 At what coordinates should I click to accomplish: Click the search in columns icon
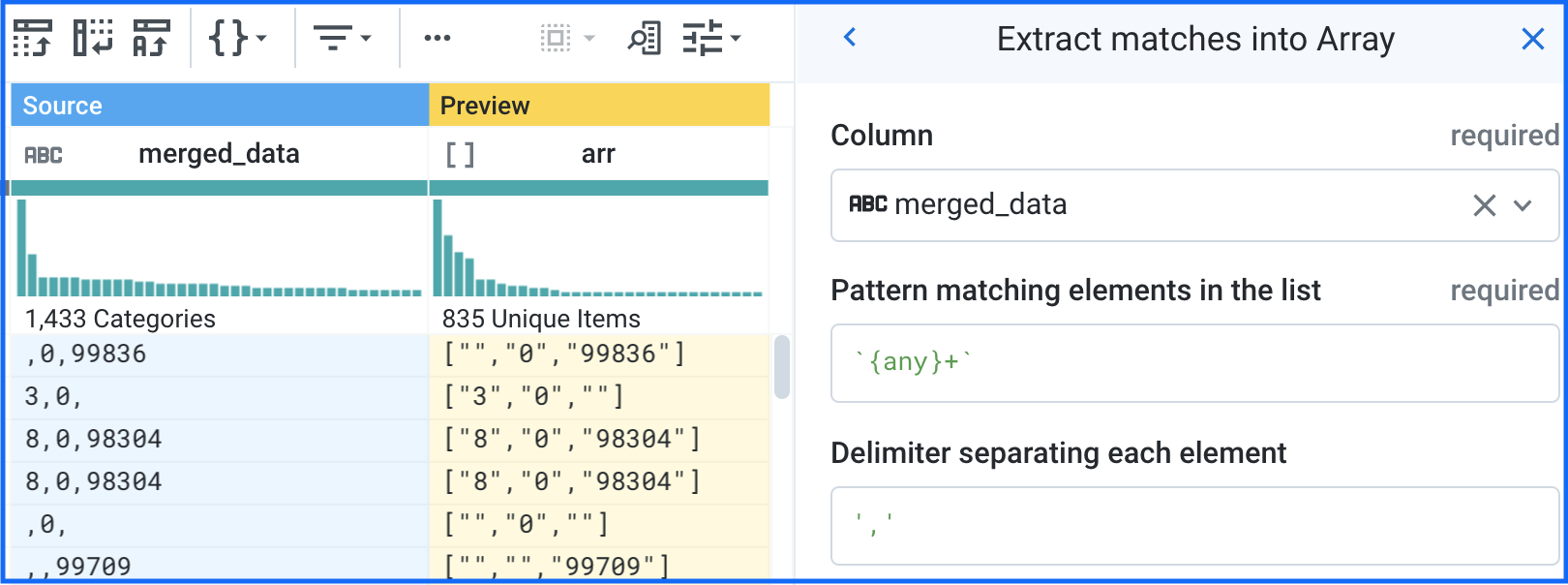[644, 39]
